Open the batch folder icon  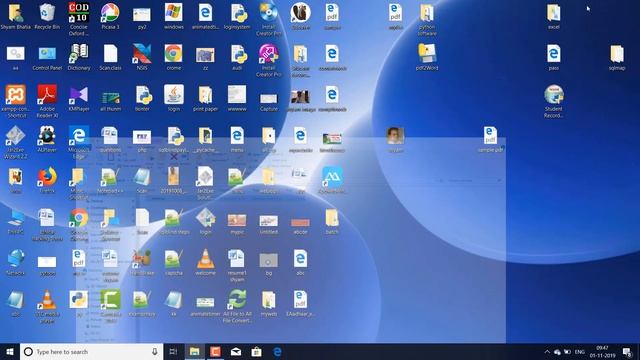click(332, 222)
